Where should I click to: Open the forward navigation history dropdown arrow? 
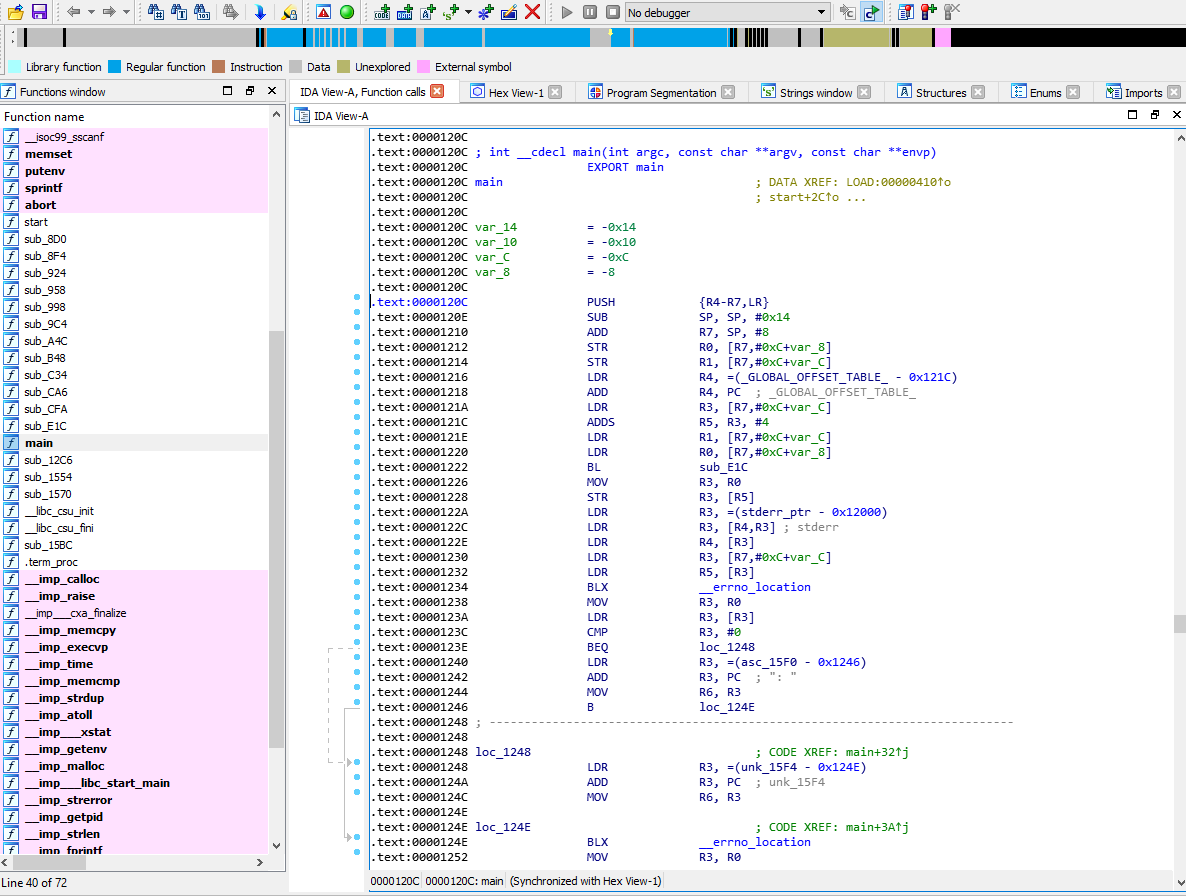pos(127,12)
